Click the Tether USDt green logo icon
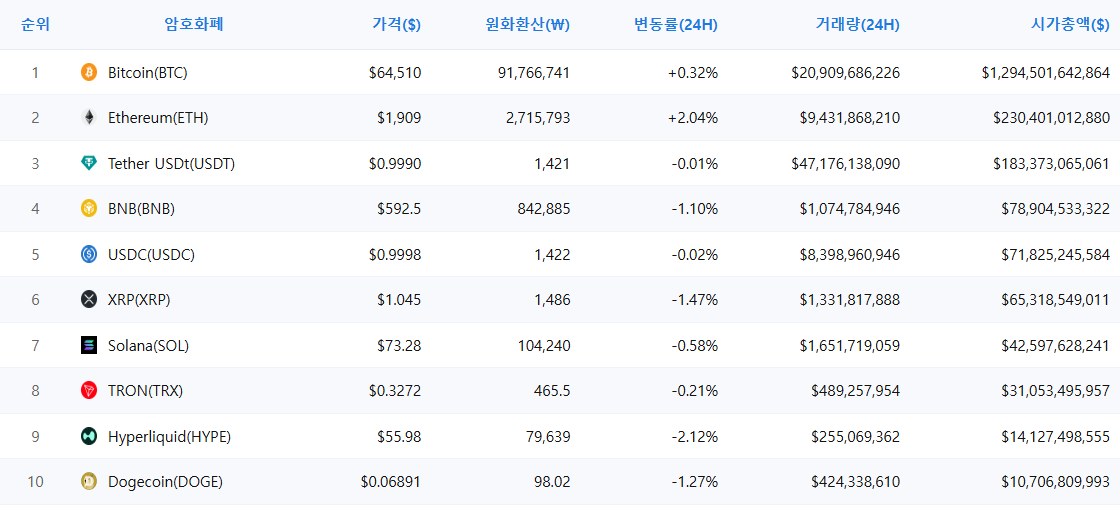Image resolution: width=1120 pixels, height=514 pixels. pyautogui.click(x=89, y=163)
